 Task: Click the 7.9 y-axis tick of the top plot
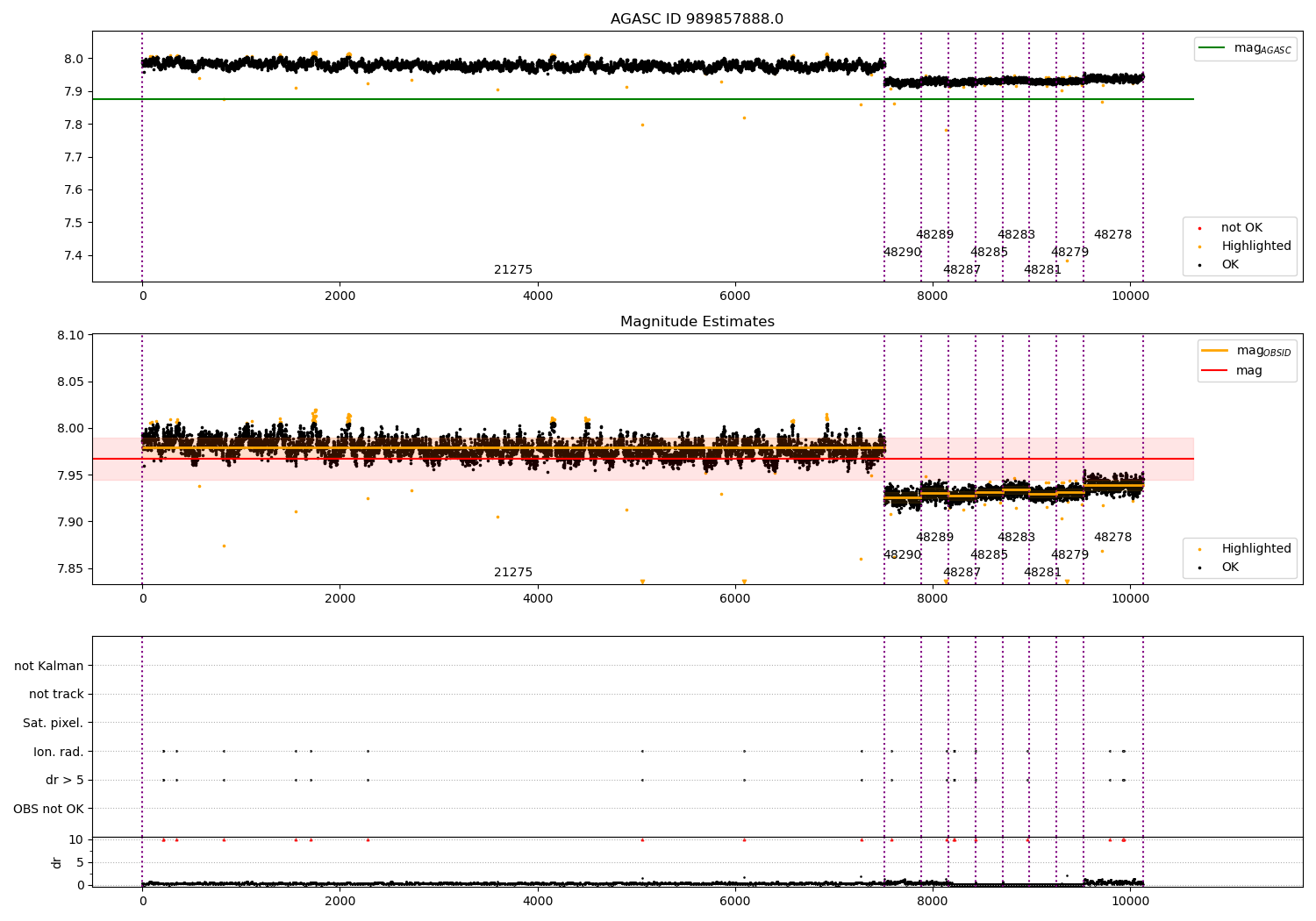coord(74,92)
